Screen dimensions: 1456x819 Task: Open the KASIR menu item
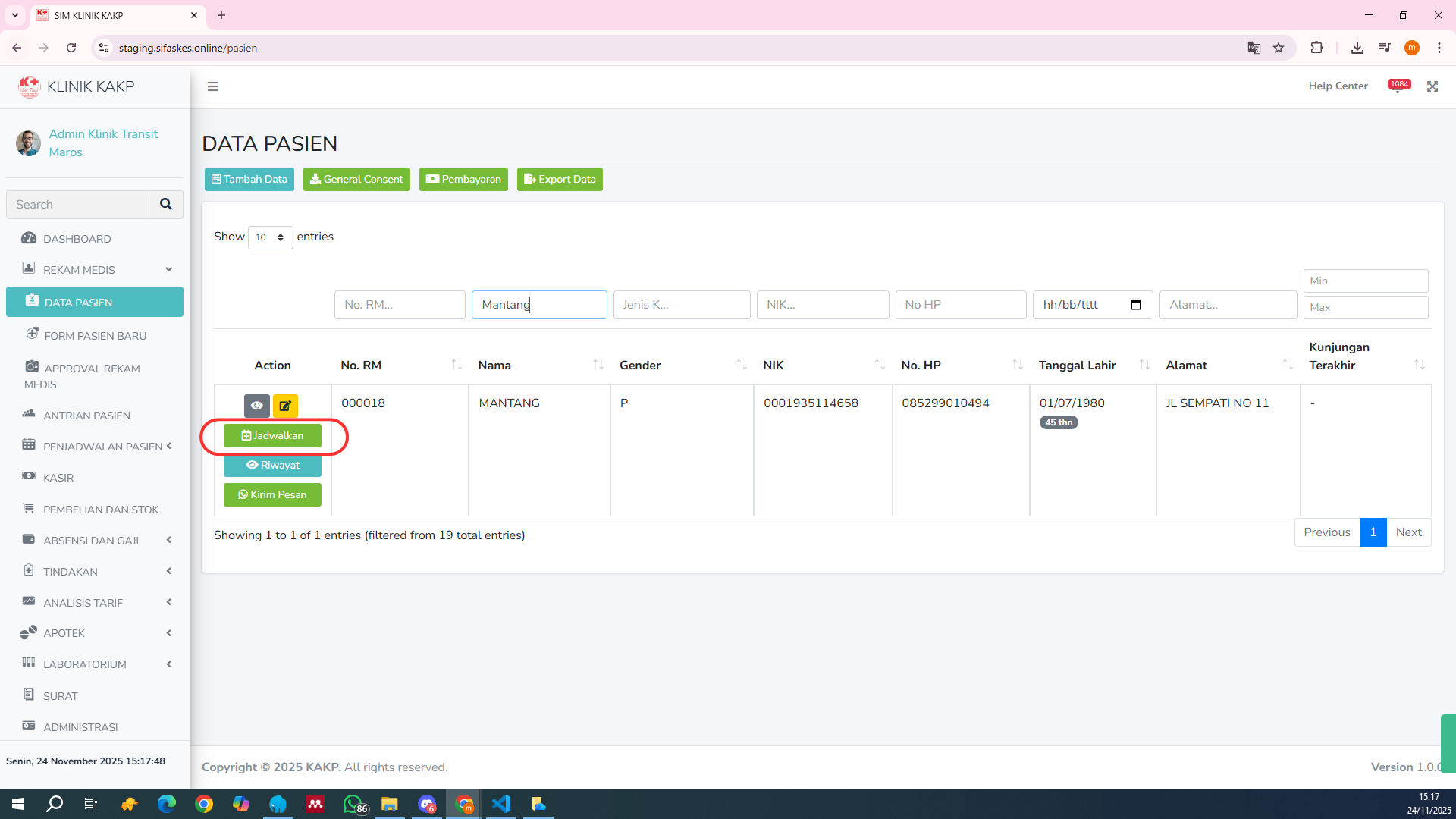[58, 478]
